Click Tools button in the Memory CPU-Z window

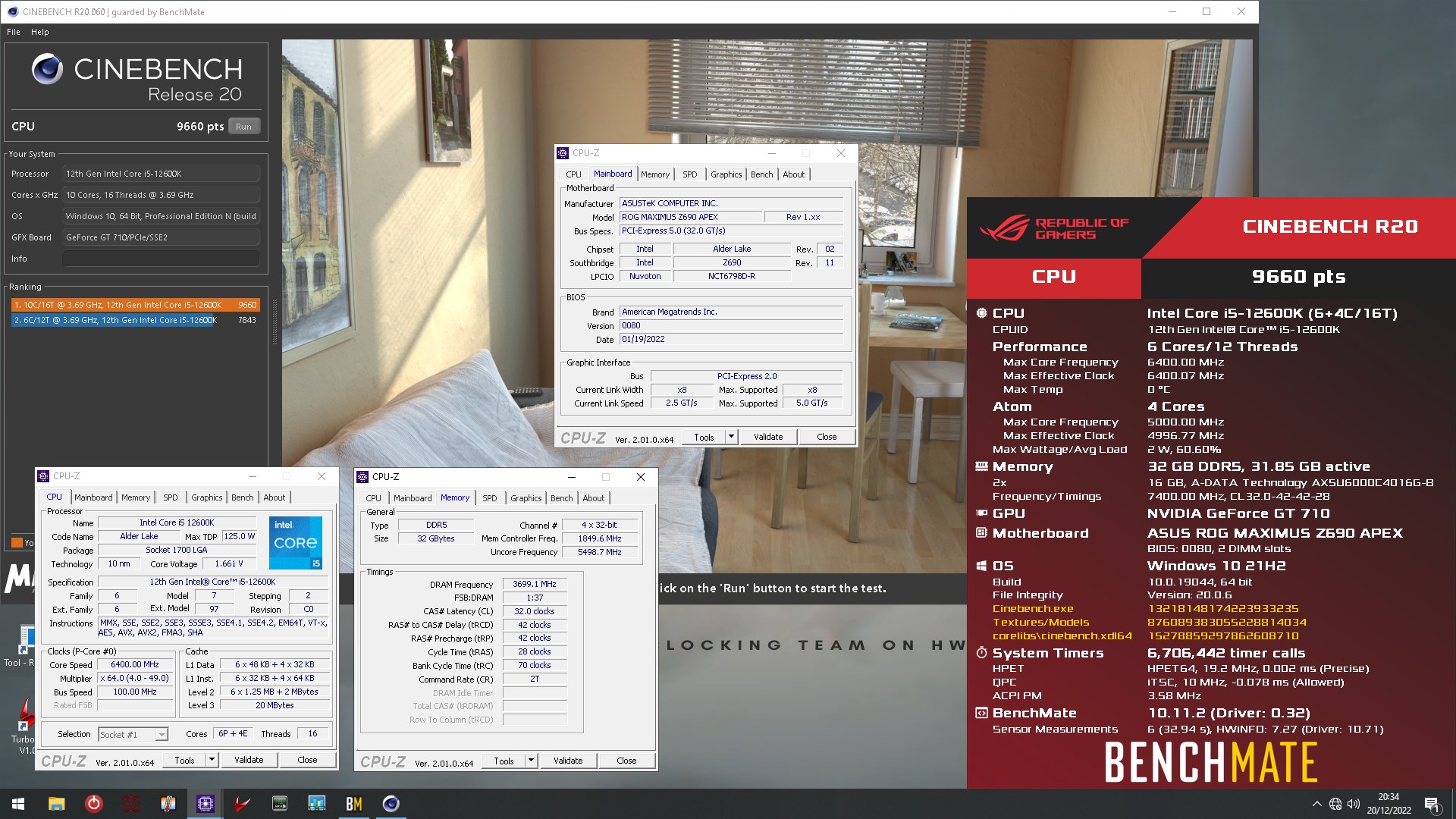pyautogui.click(x=504, y=761)
